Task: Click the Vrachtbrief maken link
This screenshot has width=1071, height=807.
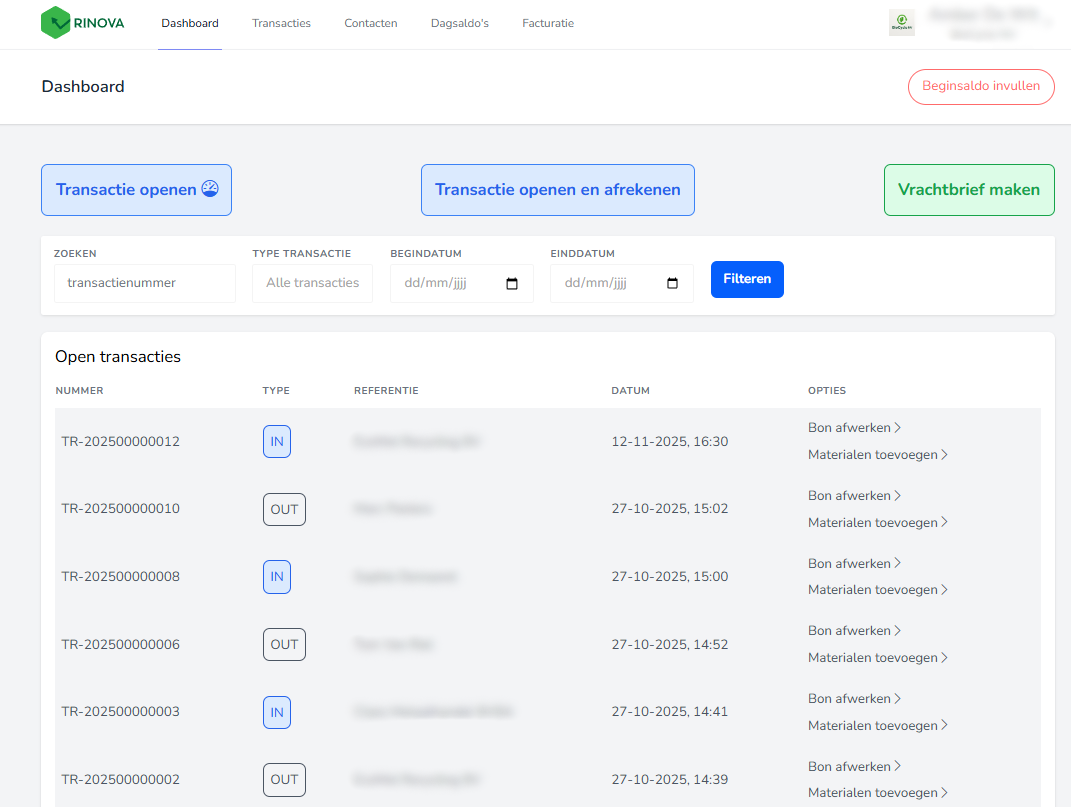Action: pyautogui.click(x=968, y=189)
